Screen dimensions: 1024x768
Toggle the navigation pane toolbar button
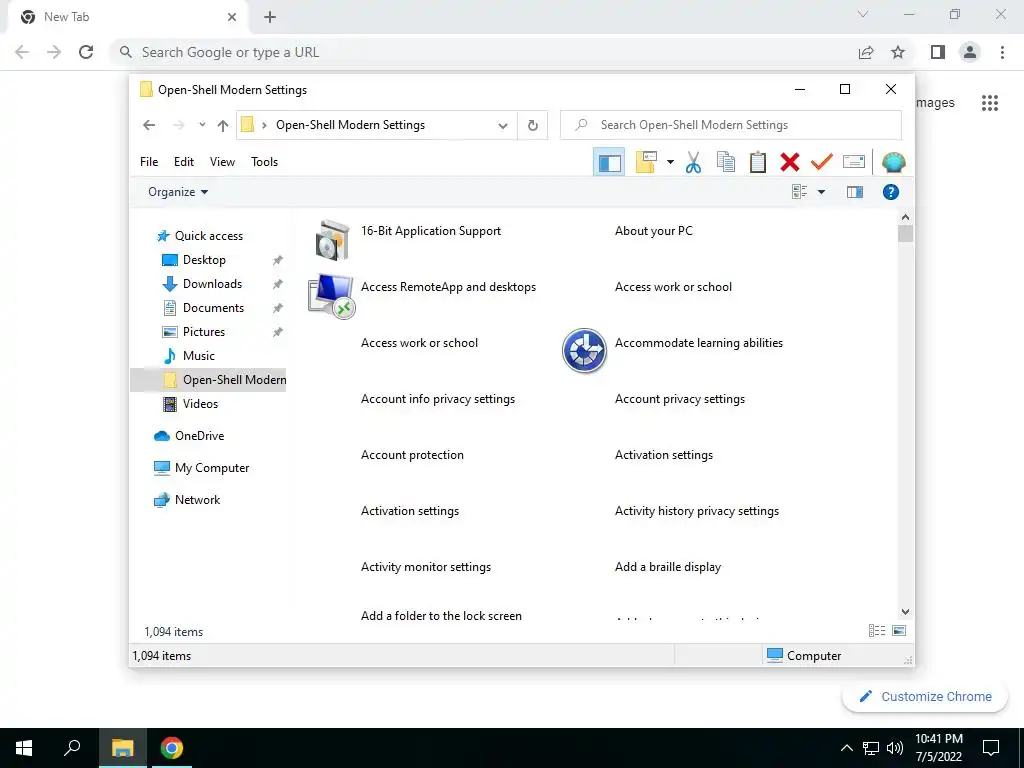609,162
